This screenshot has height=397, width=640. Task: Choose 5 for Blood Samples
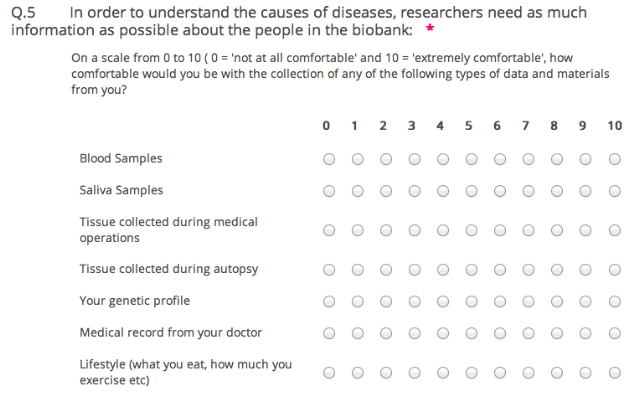tap(471, 159)
